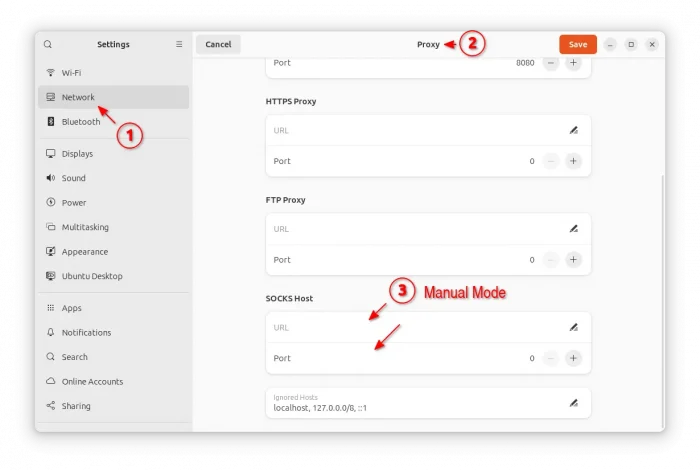Go to Displays settings panel

[77, 154]
